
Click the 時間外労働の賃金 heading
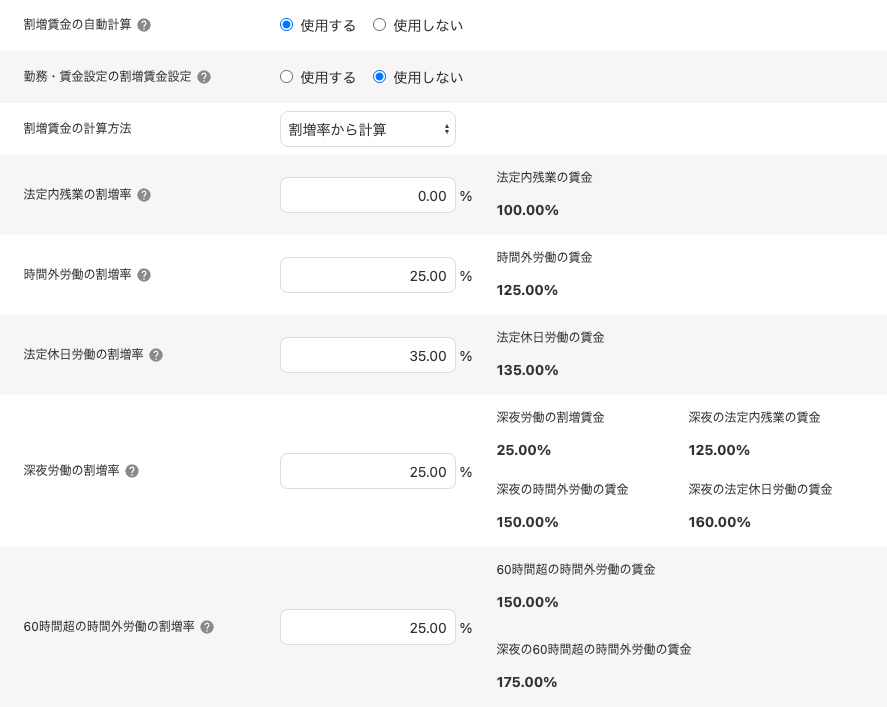click(544, 257)
